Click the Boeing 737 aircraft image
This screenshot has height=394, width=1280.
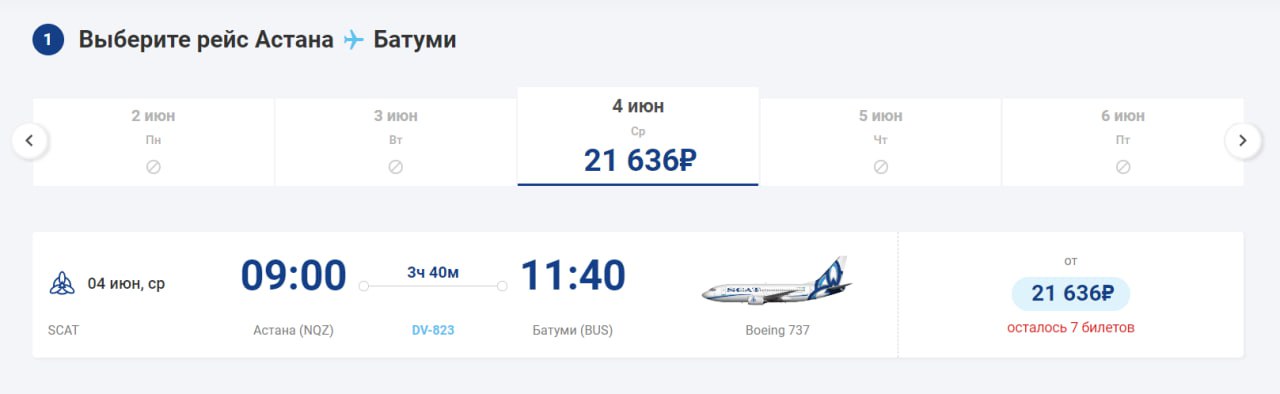777,281
